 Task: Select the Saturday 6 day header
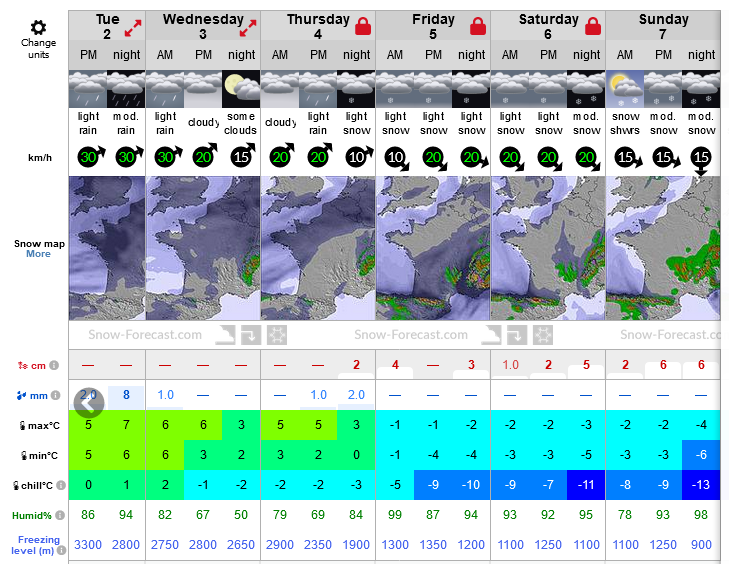[x=548, y=27]
